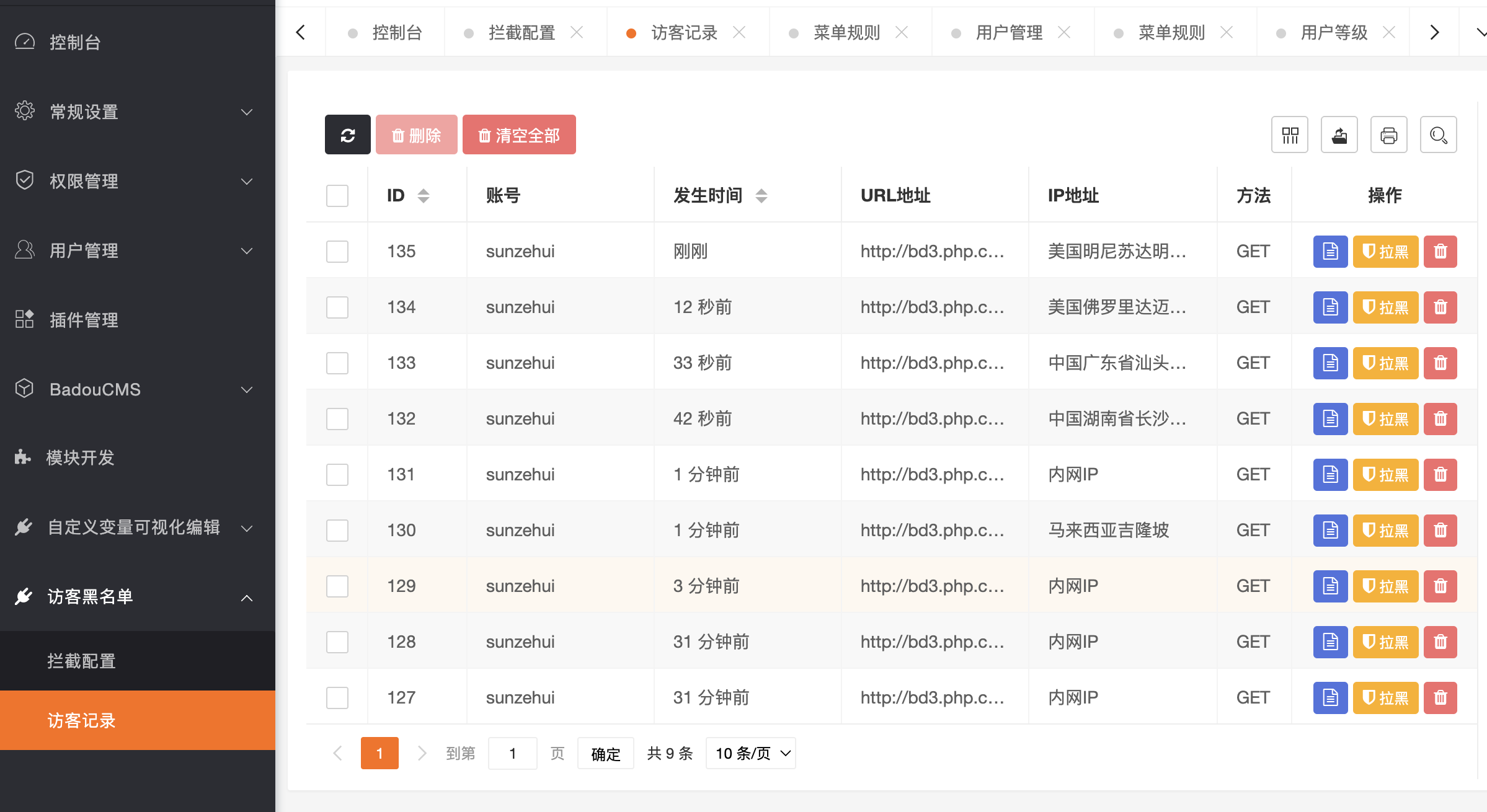Click the 清空全部 button
Viewport: 1487px width, 812px height.
tap(519, 135)
